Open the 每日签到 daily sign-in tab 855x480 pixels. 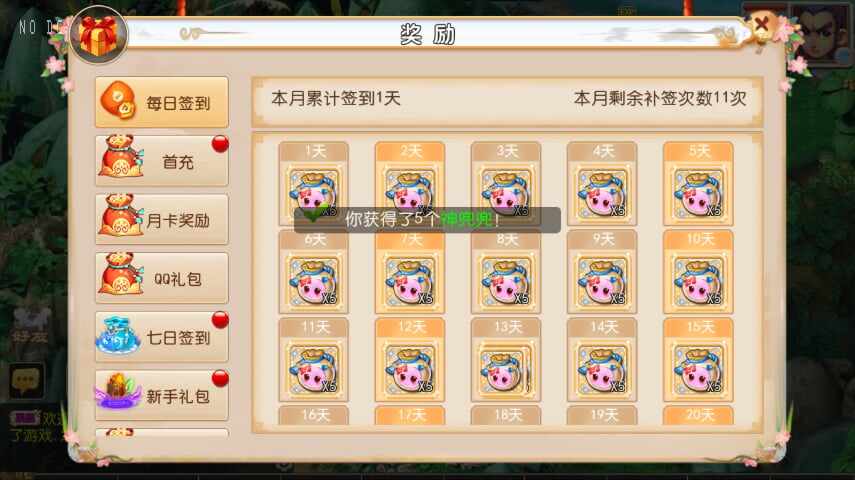click(161, 102)
